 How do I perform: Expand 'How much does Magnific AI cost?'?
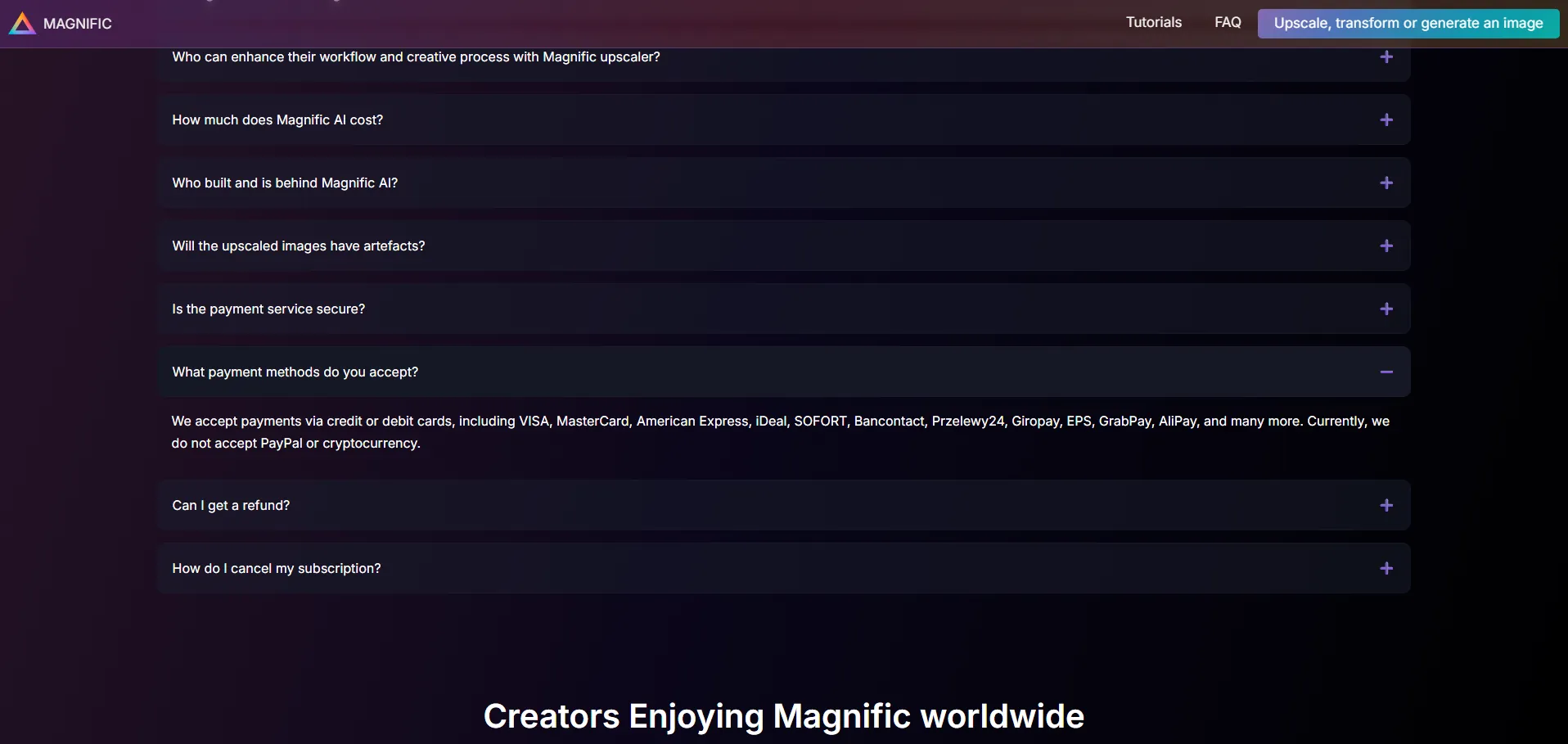tap(277, 120)
